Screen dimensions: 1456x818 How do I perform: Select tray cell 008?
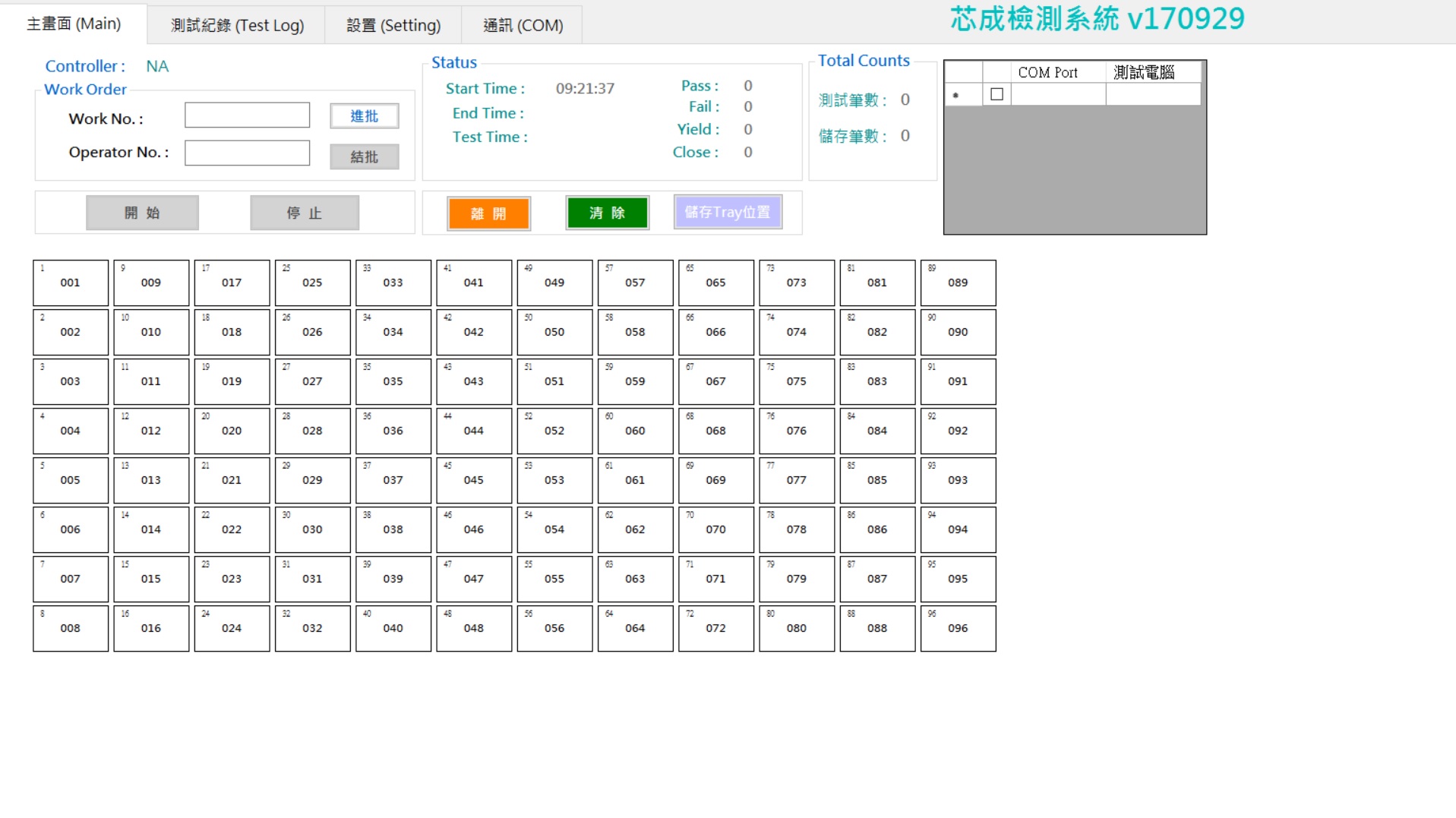coord(71,628)
